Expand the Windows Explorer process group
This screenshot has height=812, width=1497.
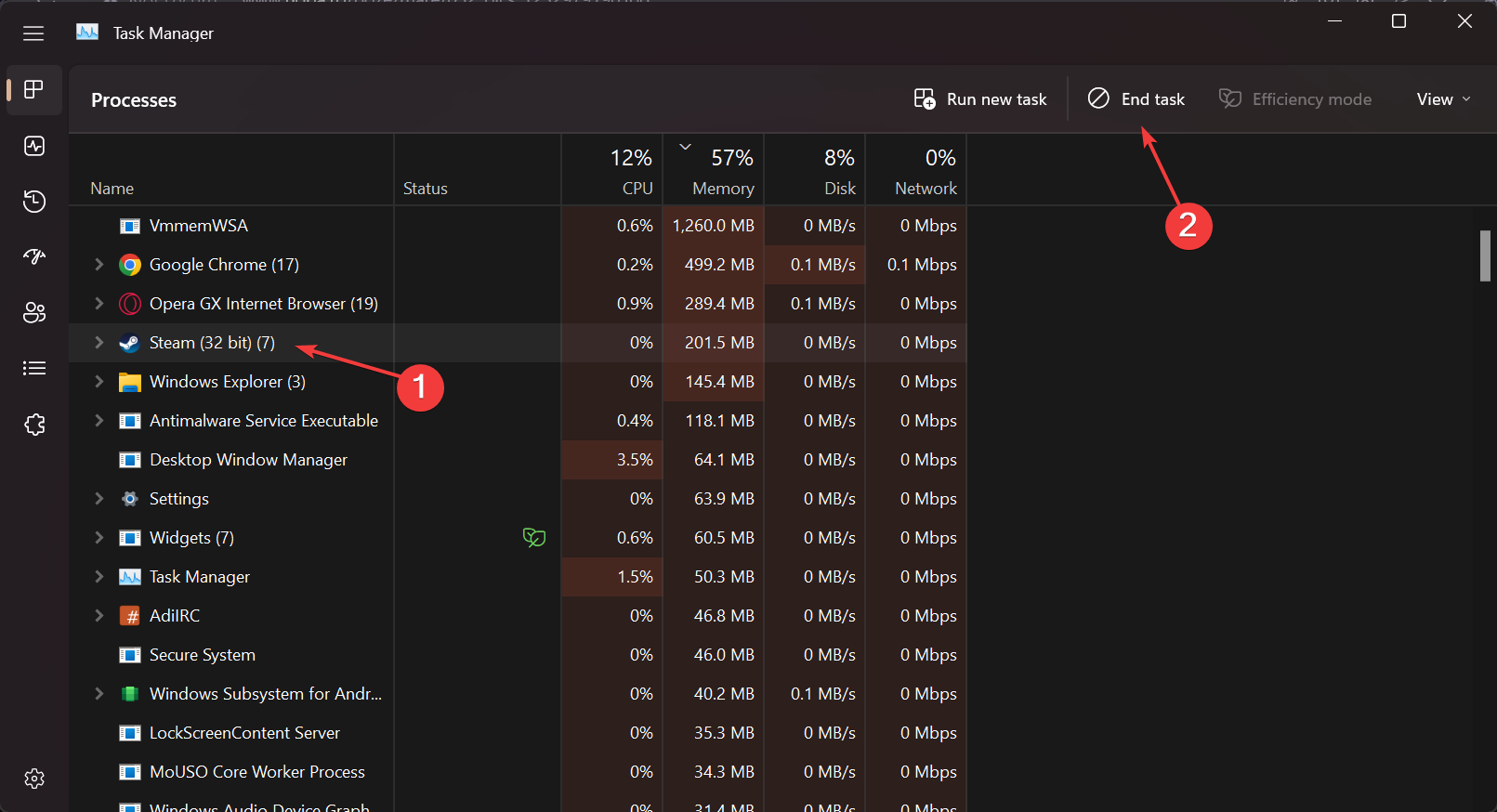98,382
